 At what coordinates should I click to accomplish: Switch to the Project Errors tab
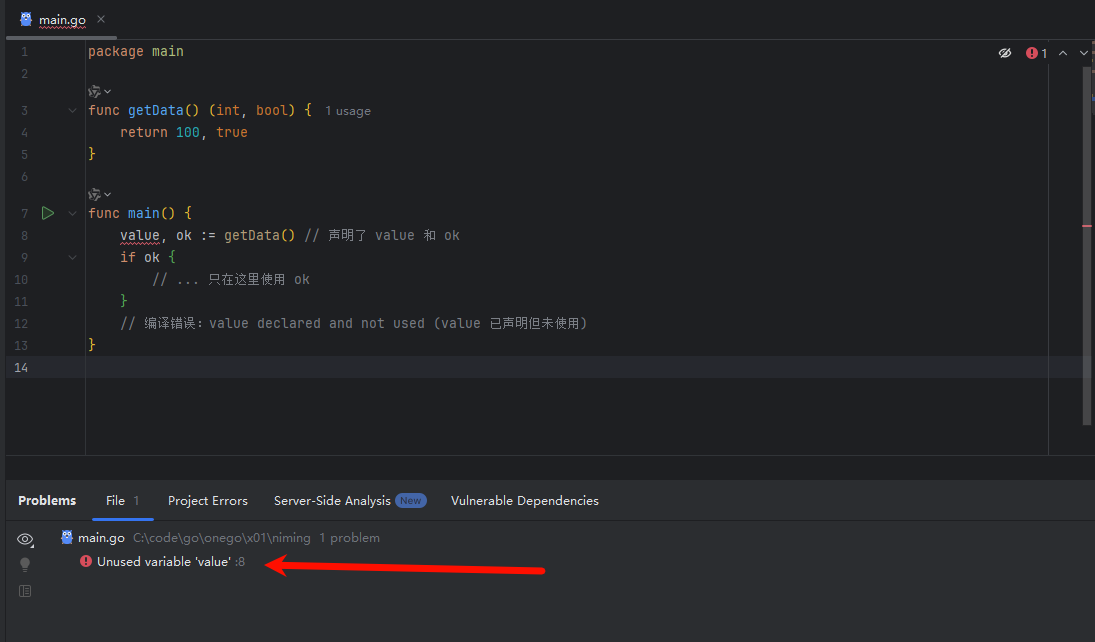(x=207, y=501)
